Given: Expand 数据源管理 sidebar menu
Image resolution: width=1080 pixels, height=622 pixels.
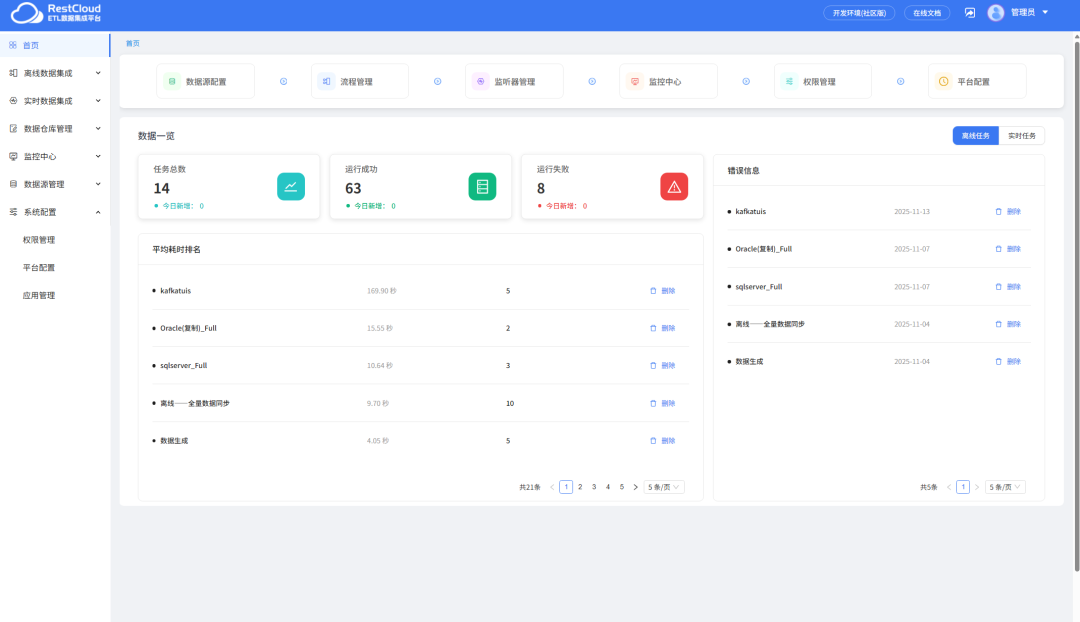Looking at the screenshot, I should [55, 184].
